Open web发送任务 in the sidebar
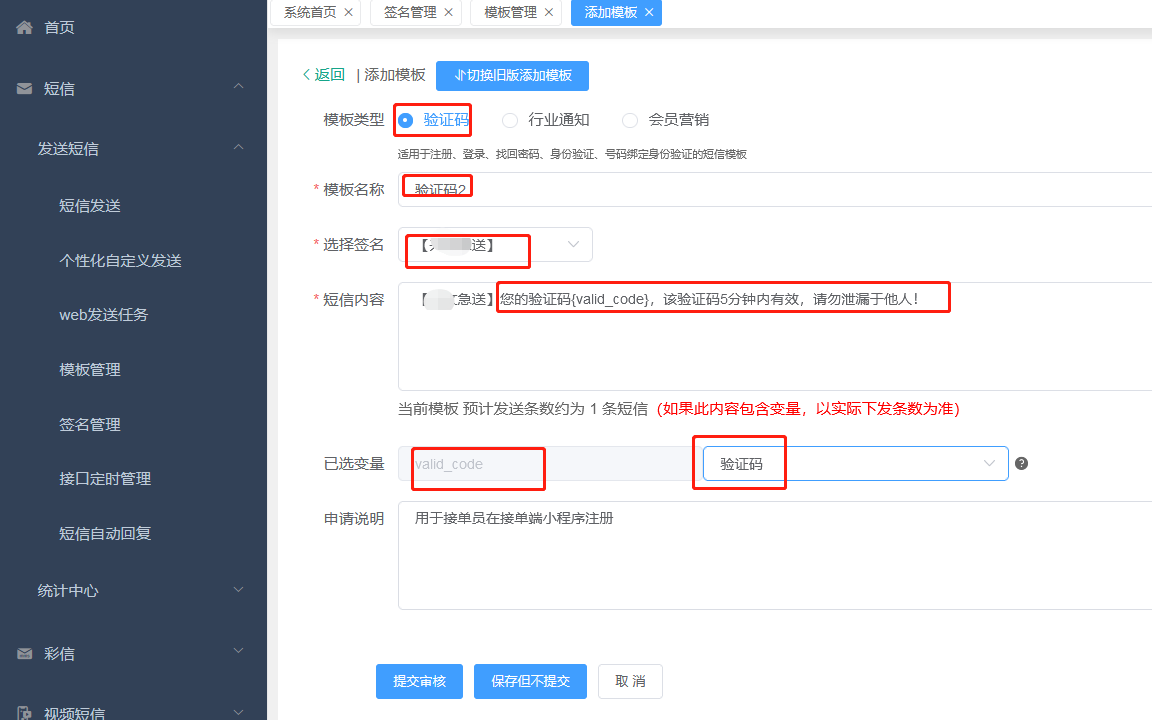Screen dimensions: 1152x720 click(104, 315)
